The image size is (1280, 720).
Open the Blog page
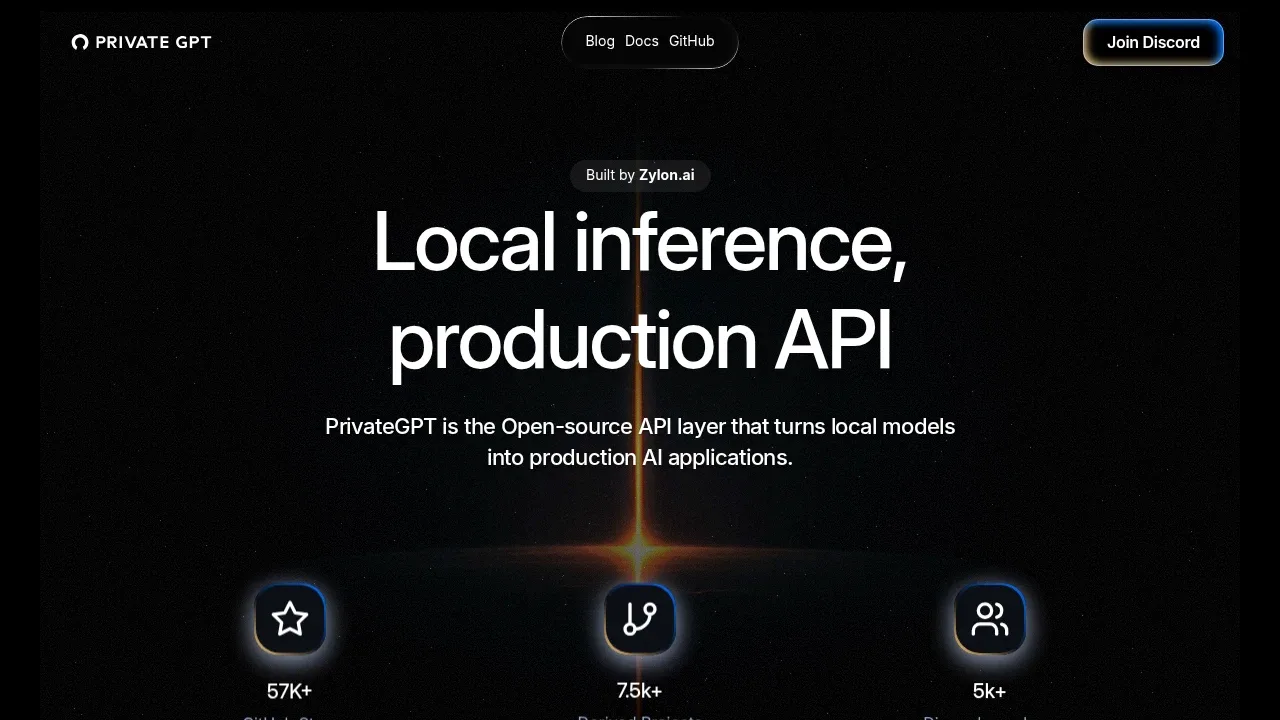(600, 41)
